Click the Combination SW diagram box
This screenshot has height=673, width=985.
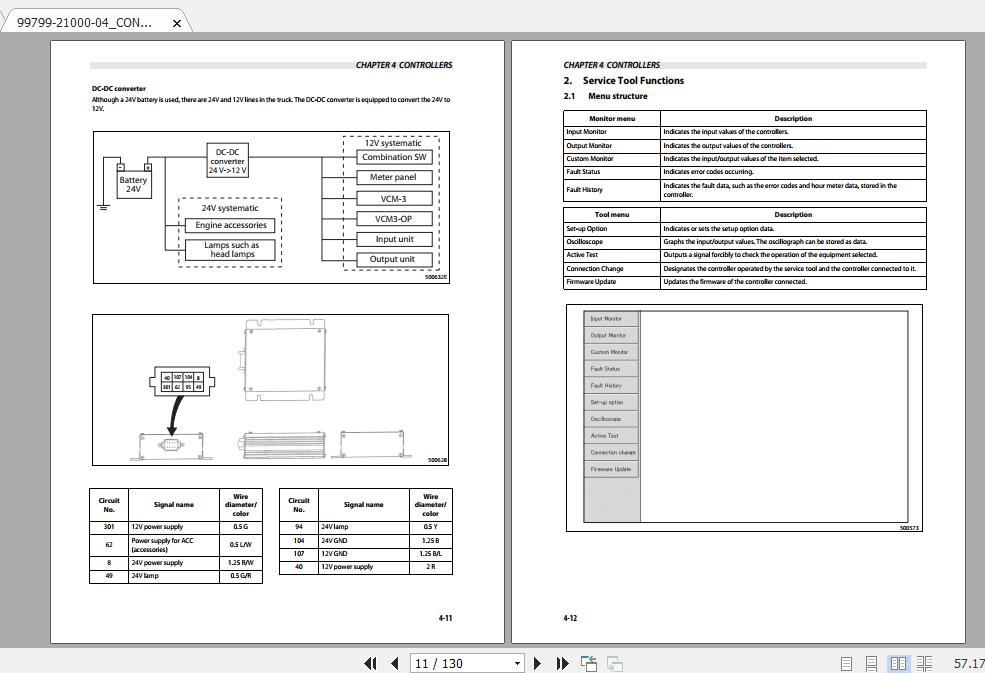tap(395, 157)
